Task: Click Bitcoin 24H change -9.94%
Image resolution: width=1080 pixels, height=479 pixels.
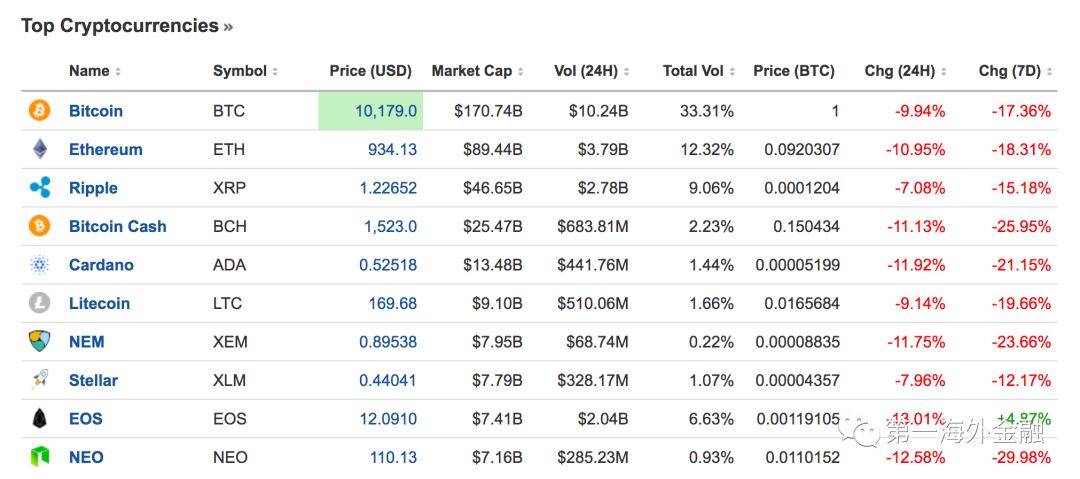Action: pyautogui.click(x=920, y=111)
